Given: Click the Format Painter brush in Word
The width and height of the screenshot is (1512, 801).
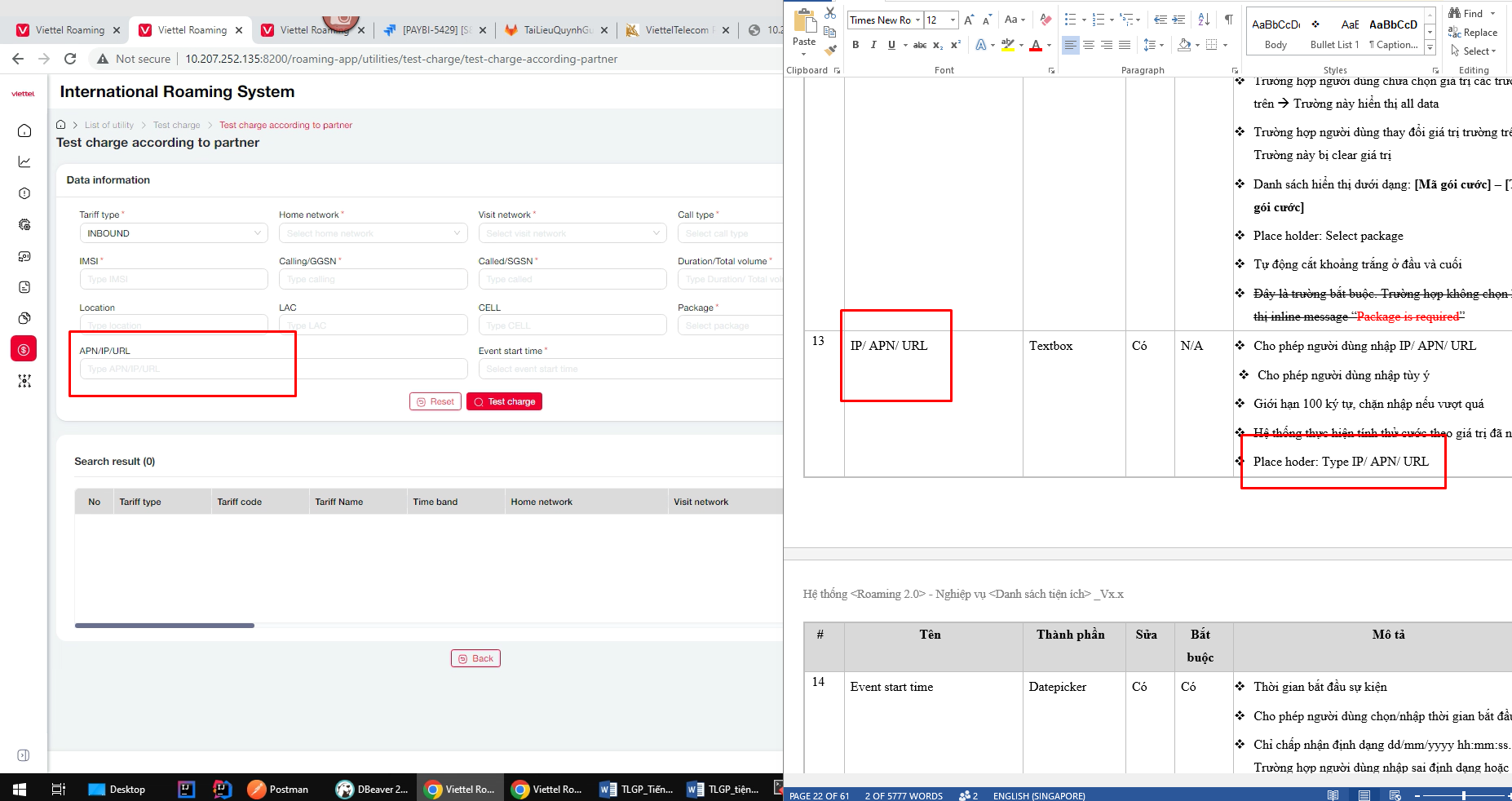Looking at the screenshot, I should [830, 51].
